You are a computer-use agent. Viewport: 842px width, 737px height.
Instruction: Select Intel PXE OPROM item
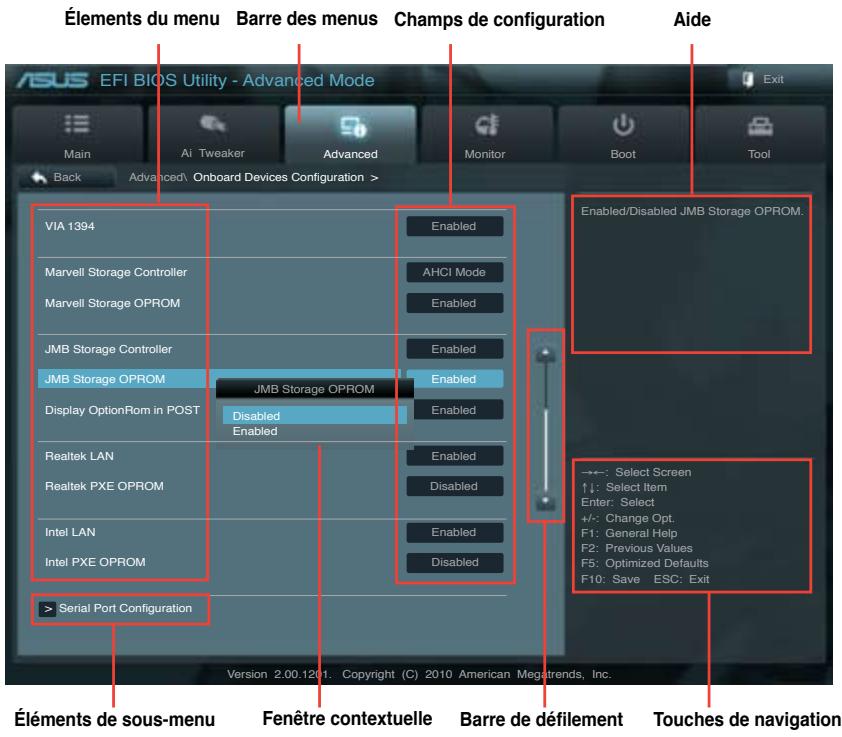click(x=95, y=562)
